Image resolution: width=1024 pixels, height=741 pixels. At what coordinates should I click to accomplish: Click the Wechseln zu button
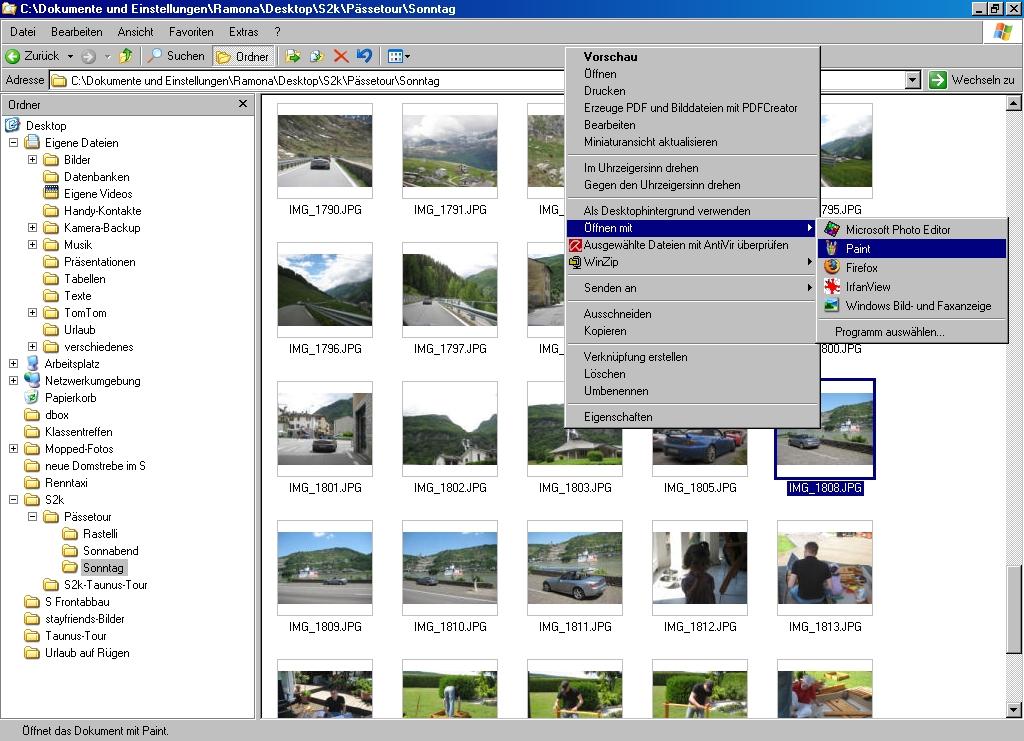(x=971, y=80)
